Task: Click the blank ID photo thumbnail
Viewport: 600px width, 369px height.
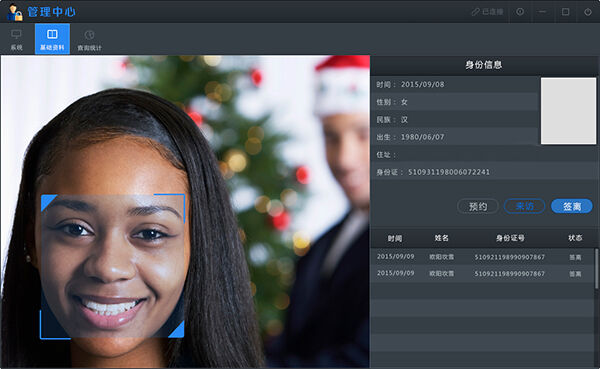Action: click(x=569, y=111)
